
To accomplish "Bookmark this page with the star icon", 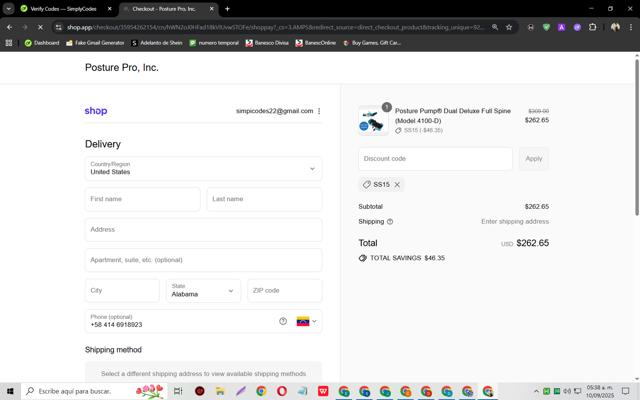I will point(509,27).
